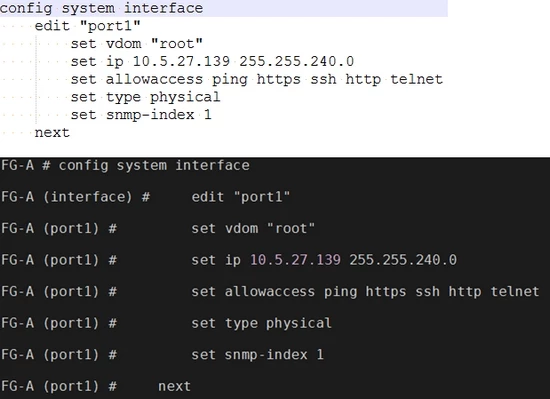
Task: Click the code folding guide line beside port1 block
Action: coord(36,79)
